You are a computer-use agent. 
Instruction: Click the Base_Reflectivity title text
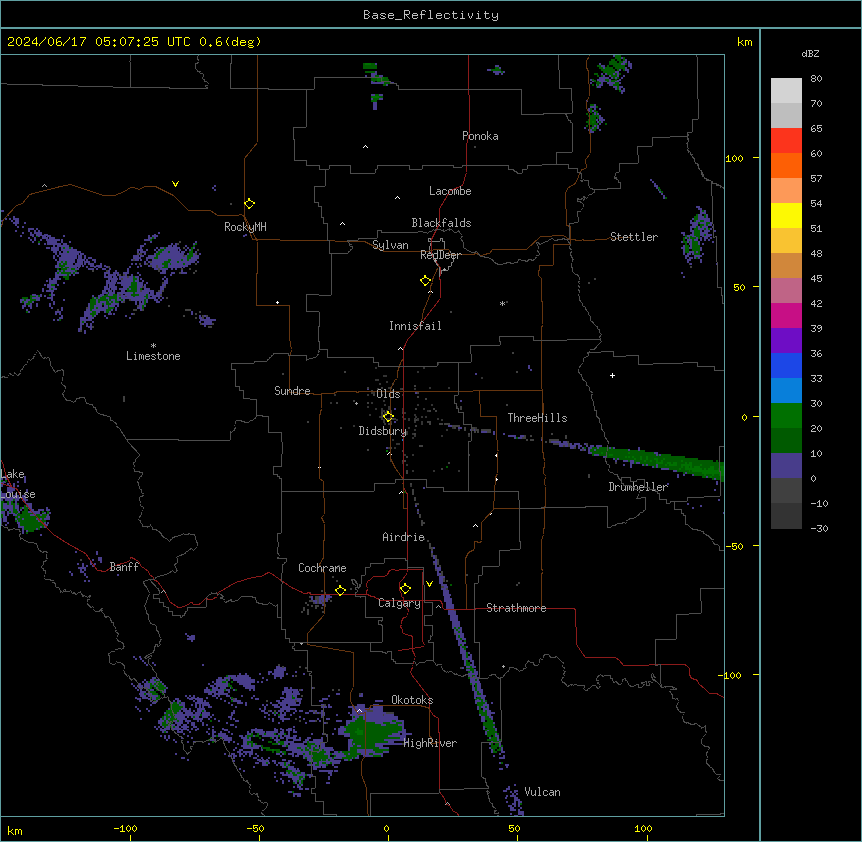click(431, 15)
